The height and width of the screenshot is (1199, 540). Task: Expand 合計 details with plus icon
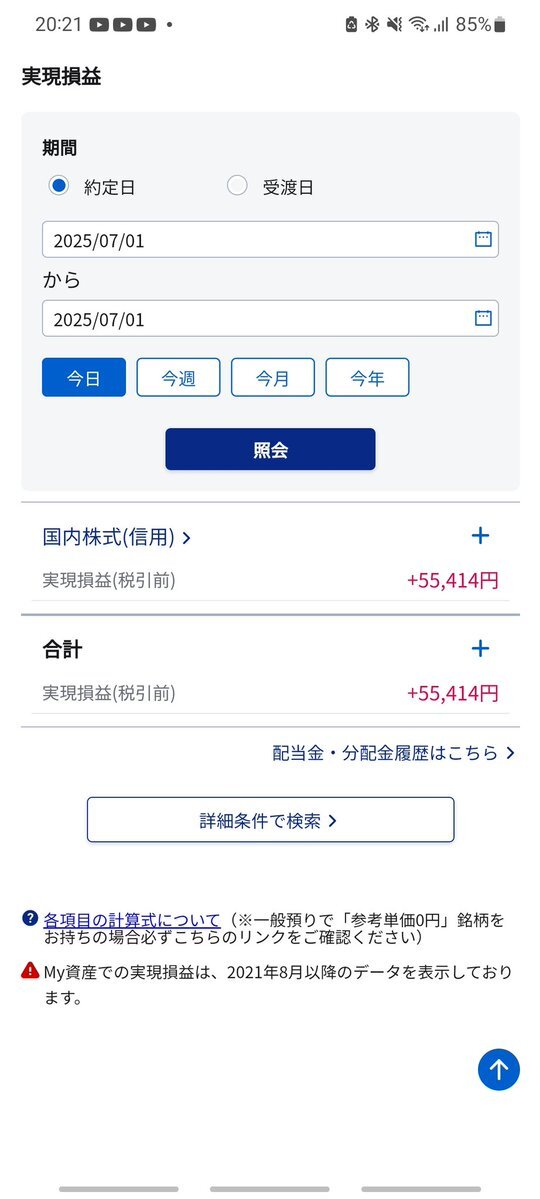(x=480, y=649)
